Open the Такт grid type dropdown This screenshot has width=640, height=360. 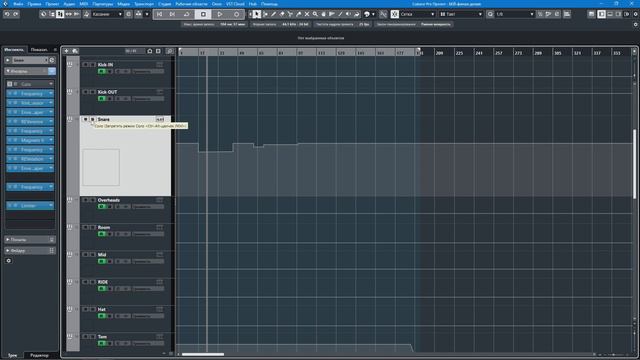(461, 14)
